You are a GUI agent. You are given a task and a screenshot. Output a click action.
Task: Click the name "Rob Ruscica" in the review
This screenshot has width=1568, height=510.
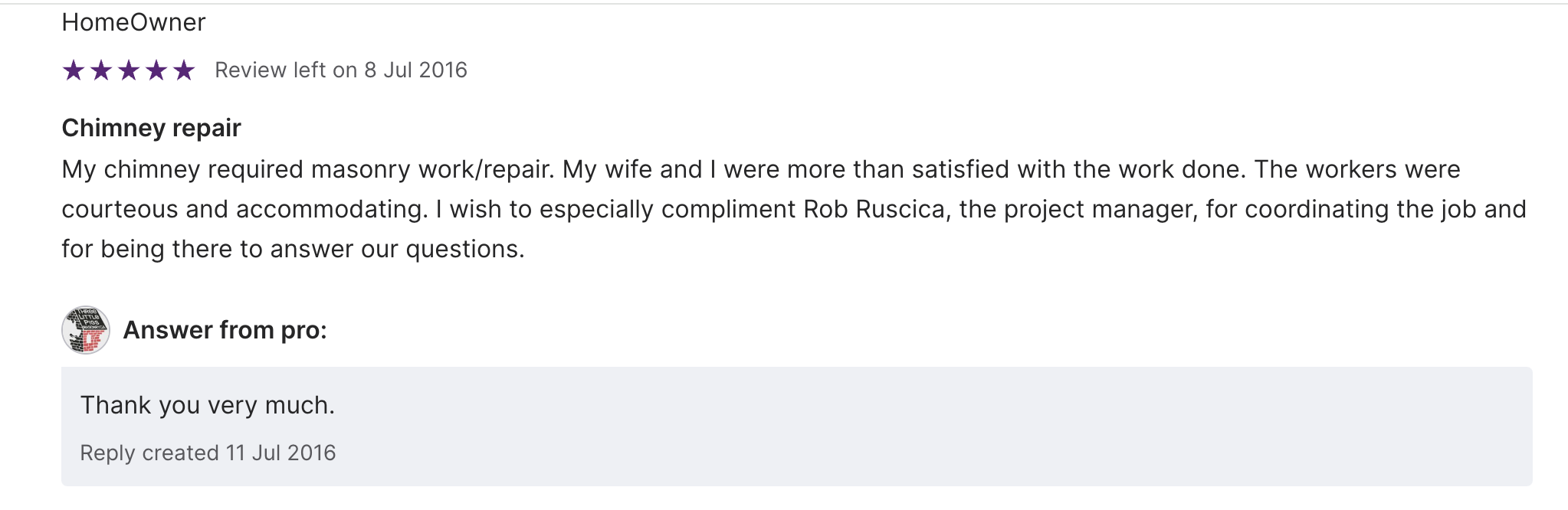(874, 209)
